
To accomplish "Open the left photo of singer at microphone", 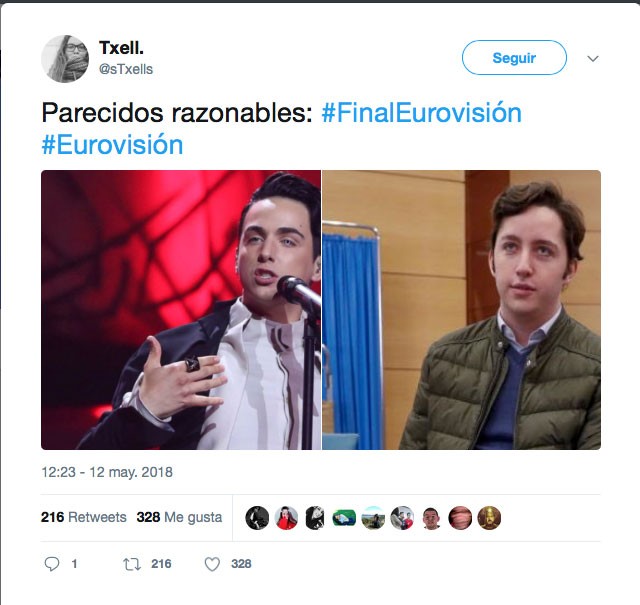I will (x=181, y=310).
